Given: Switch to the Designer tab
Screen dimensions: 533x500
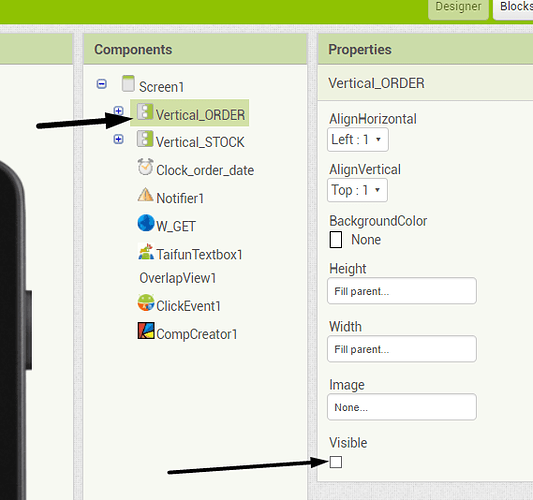Looking at the screenshot, I should point(458,7).
